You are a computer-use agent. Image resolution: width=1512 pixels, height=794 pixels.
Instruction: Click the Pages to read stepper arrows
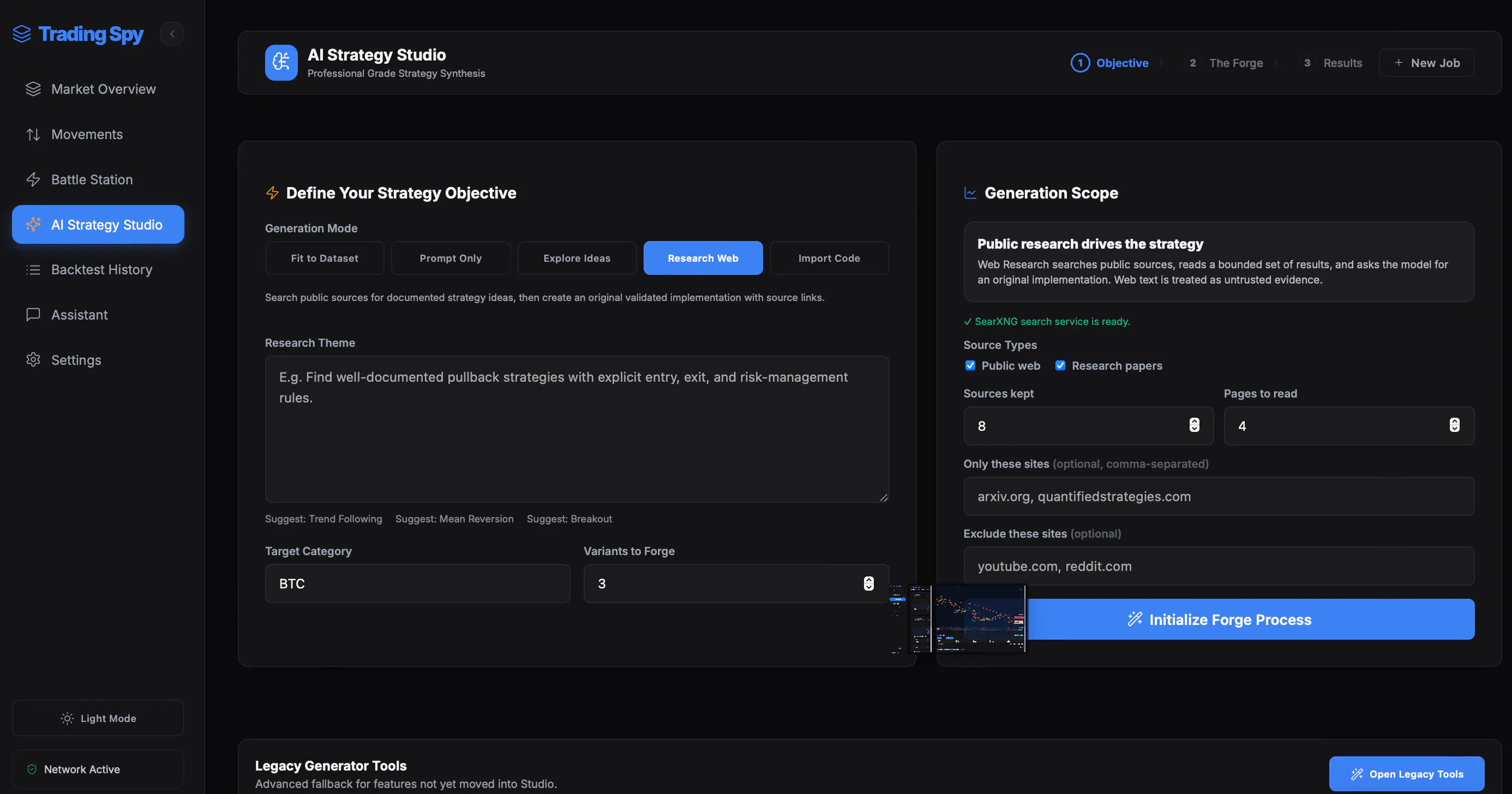click(x=1455, y=425)
